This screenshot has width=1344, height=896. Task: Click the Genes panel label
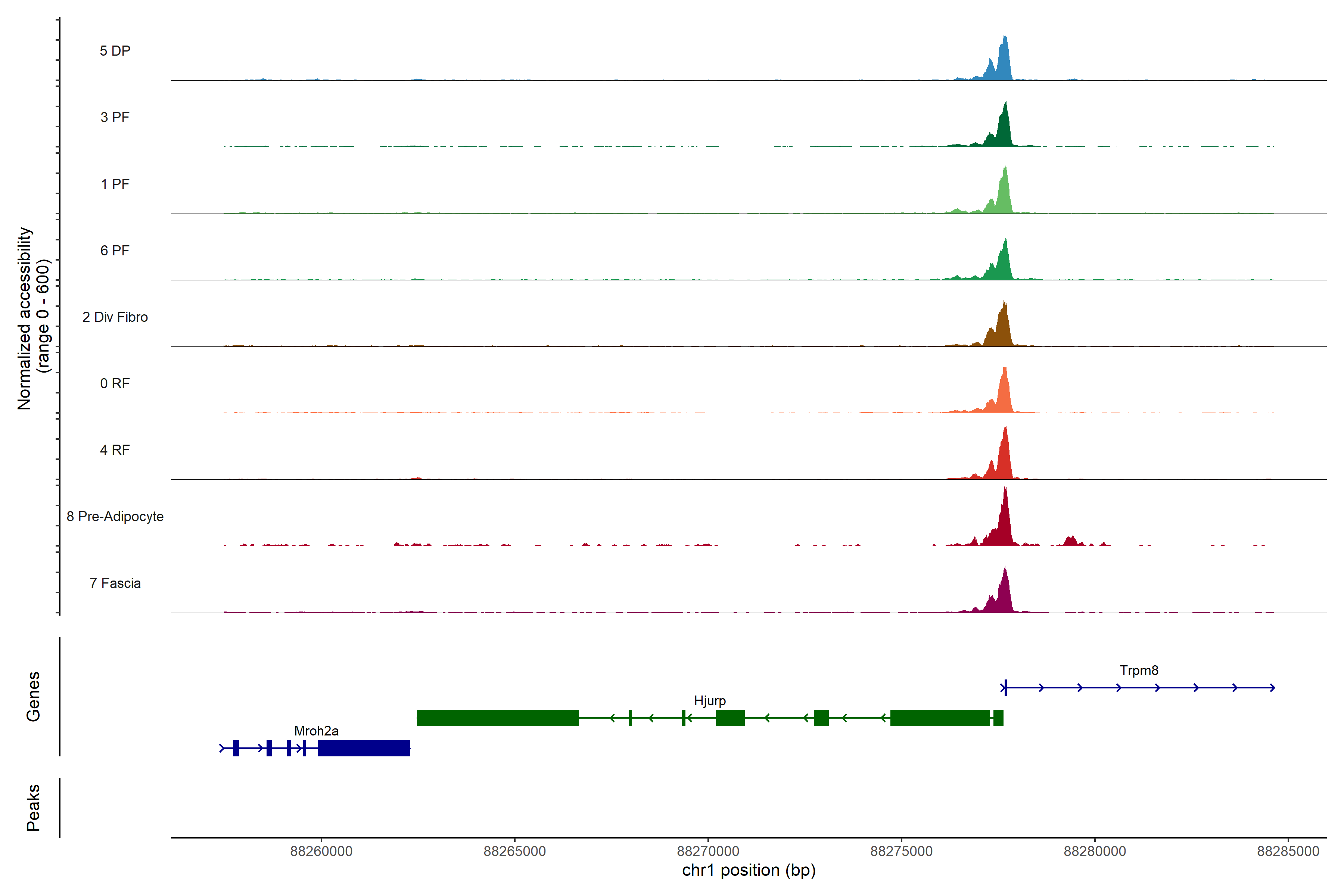(33, 697)
